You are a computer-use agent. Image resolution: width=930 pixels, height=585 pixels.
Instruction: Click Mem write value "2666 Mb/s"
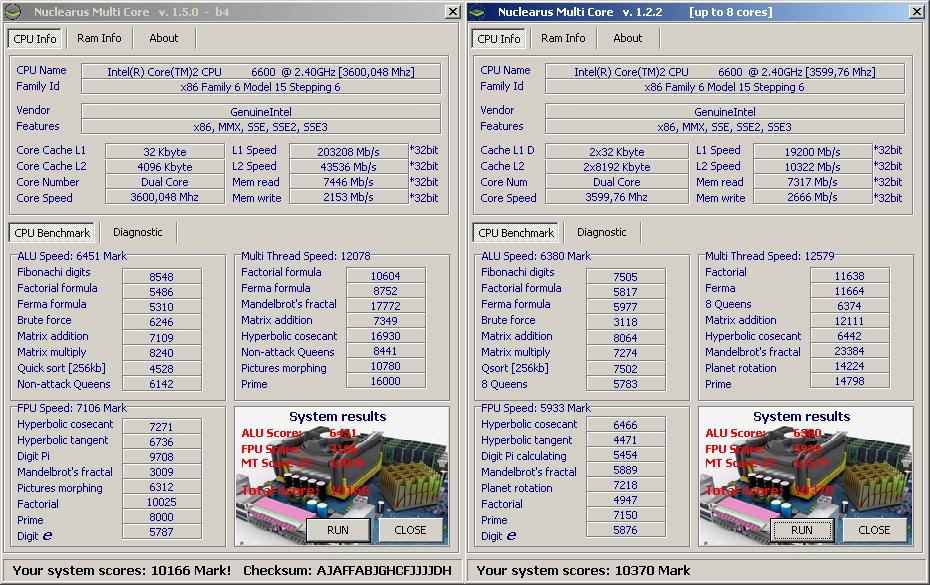[813, 197]
